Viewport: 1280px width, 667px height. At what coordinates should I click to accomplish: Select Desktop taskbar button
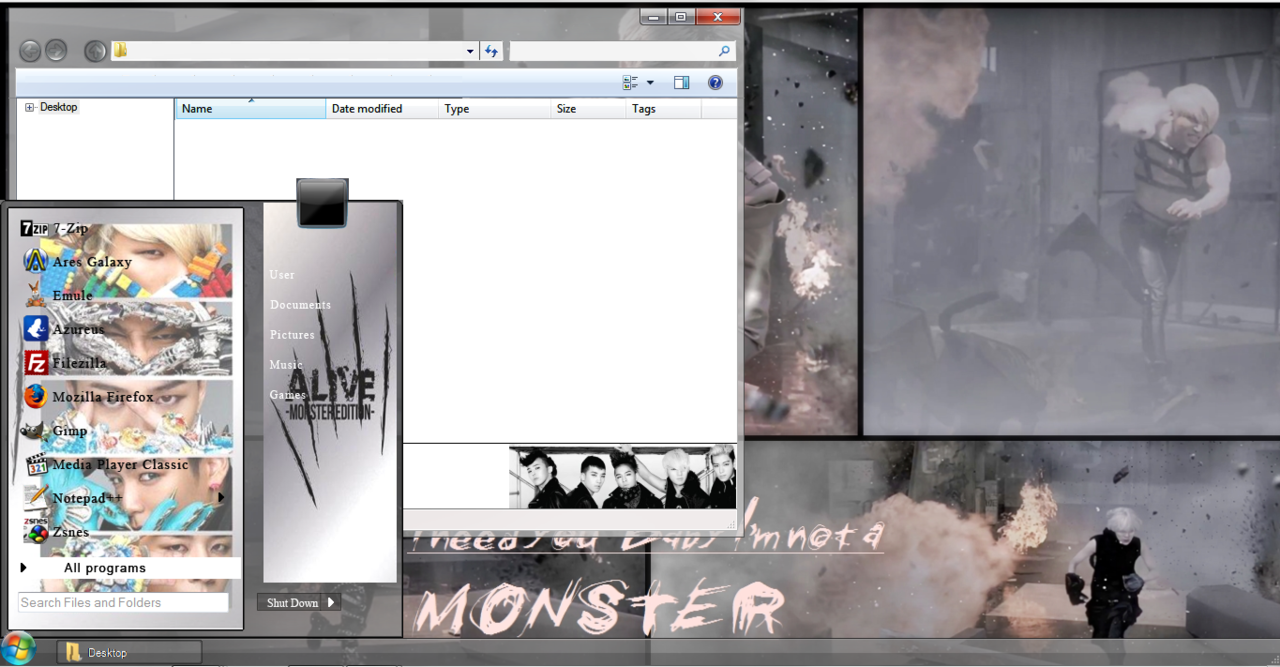click(129, 652)
